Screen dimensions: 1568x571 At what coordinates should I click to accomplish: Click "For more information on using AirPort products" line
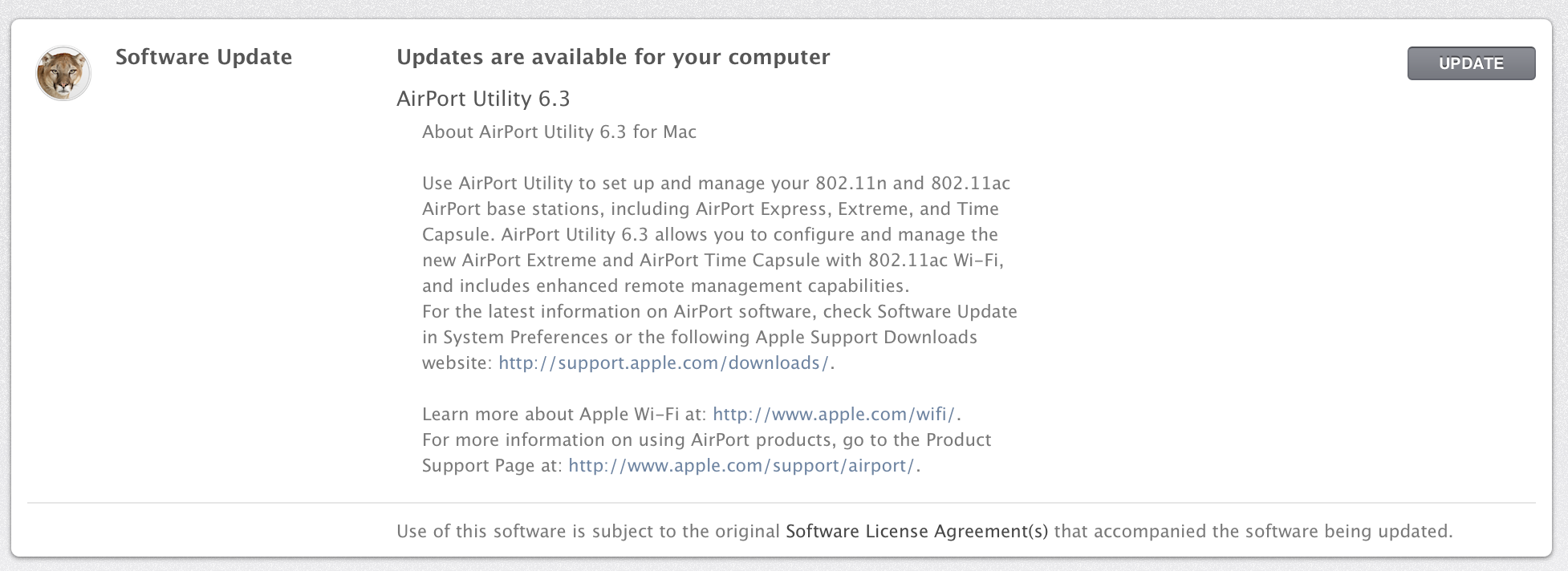coord(706,440)
